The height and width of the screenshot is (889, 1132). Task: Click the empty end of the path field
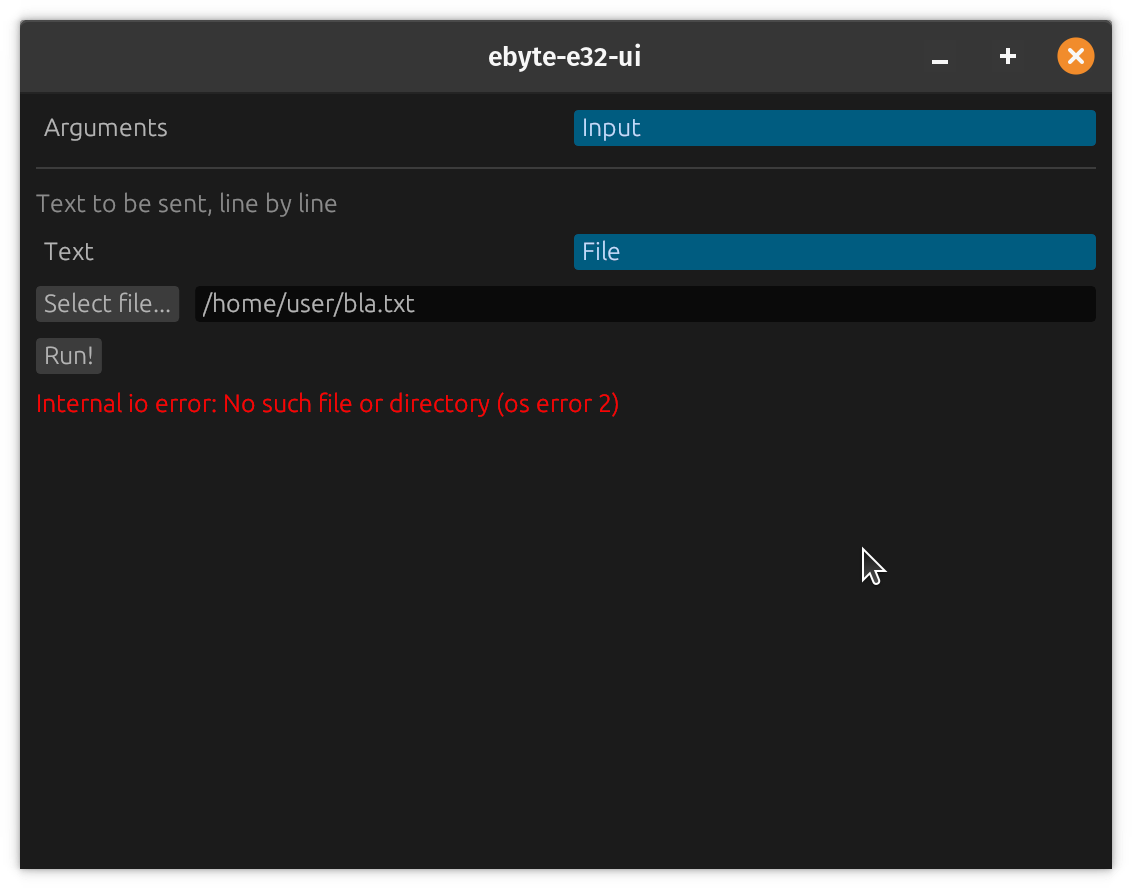tap(900, 304)
